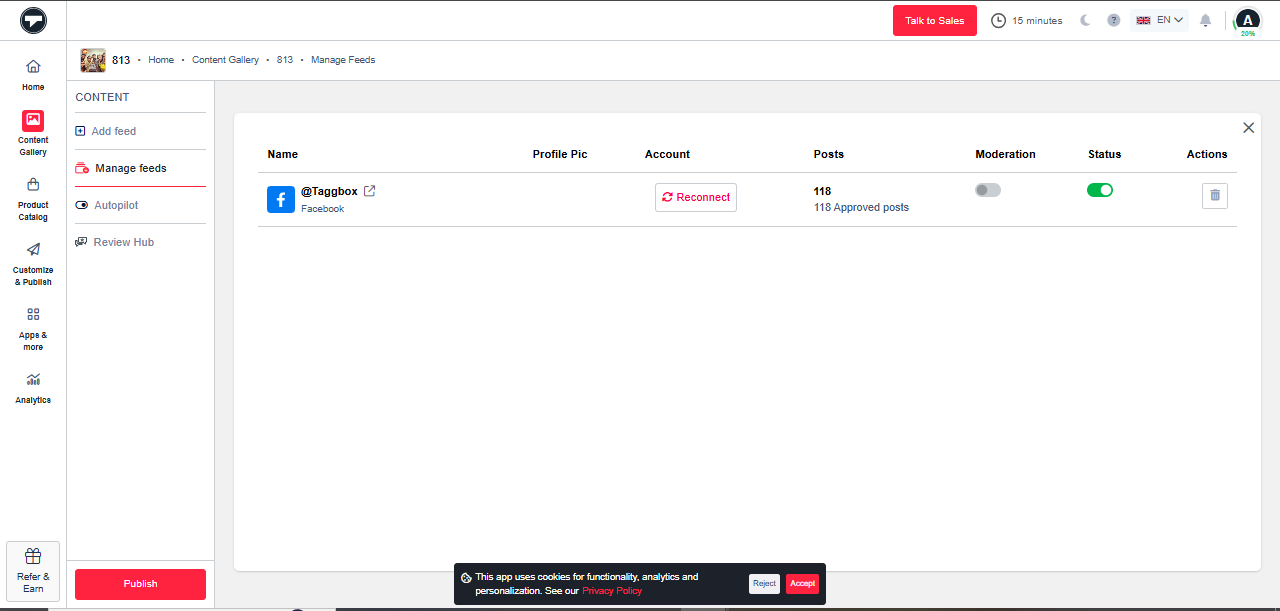Toggle dark mode moon icon
The width and height of the screenshot is (1280, 611).
click(1085, 20)
